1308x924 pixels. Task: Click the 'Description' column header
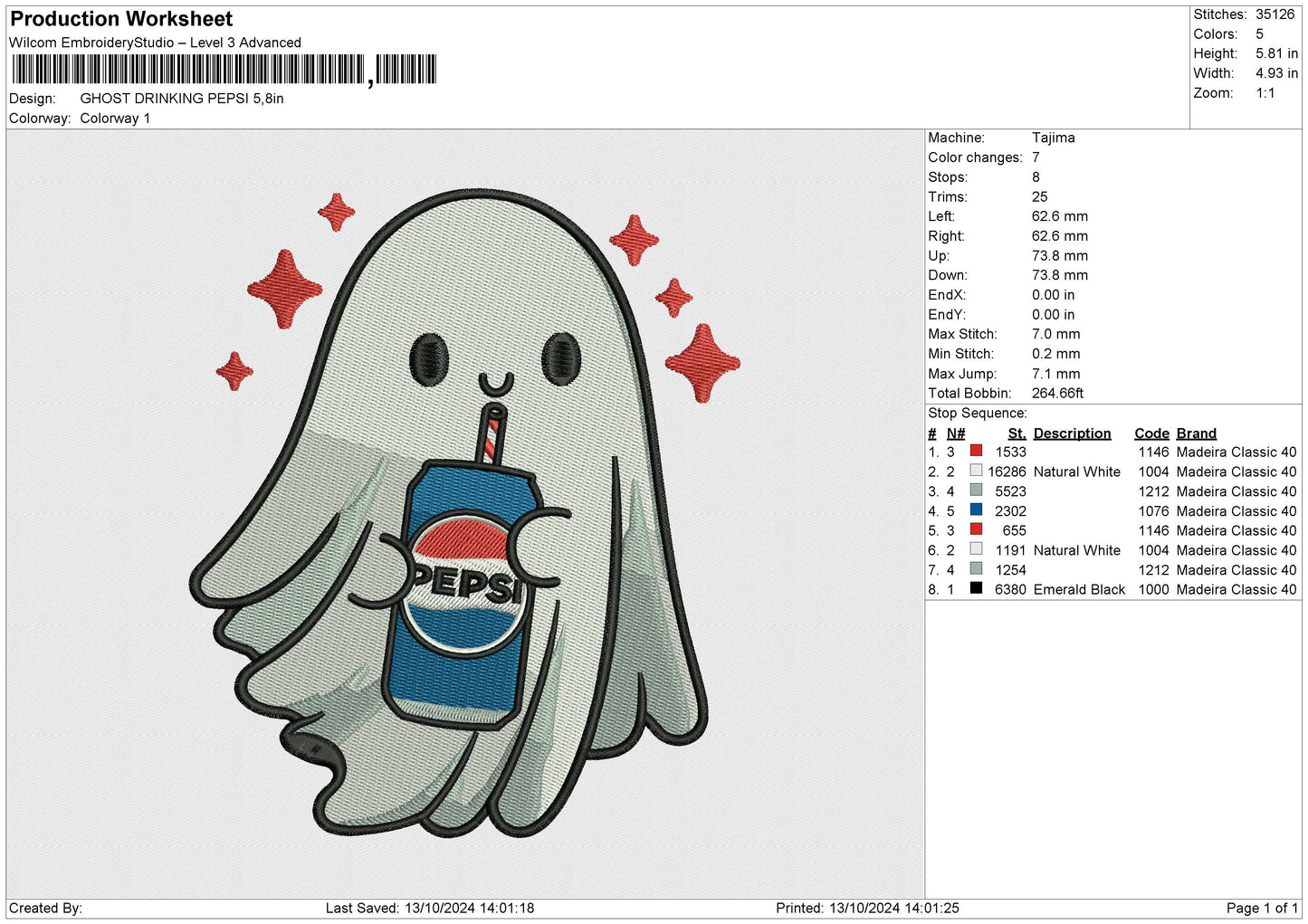1072,433
